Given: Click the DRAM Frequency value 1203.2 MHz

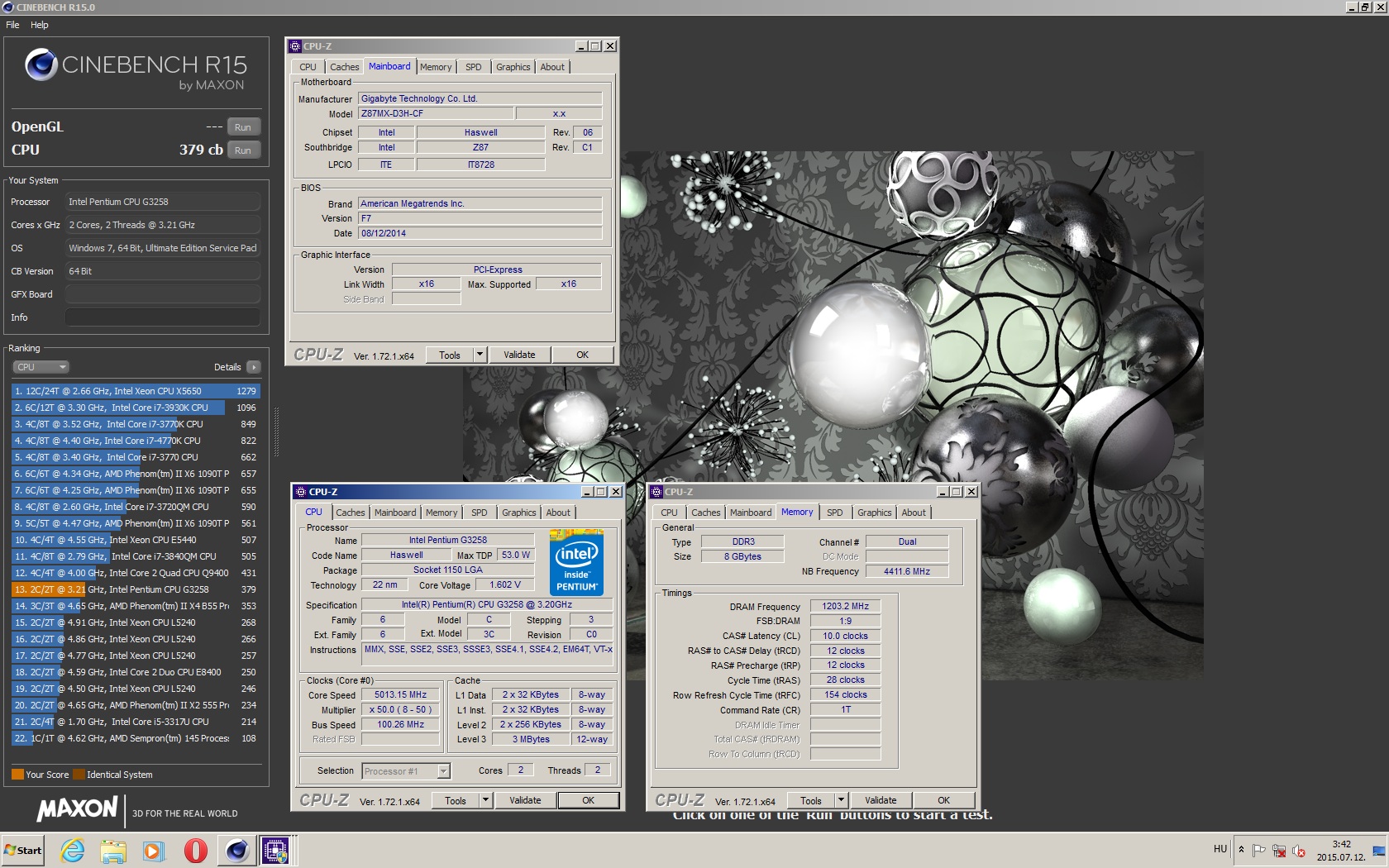Looking at the screenshot, I should click(x=845, y=606).
